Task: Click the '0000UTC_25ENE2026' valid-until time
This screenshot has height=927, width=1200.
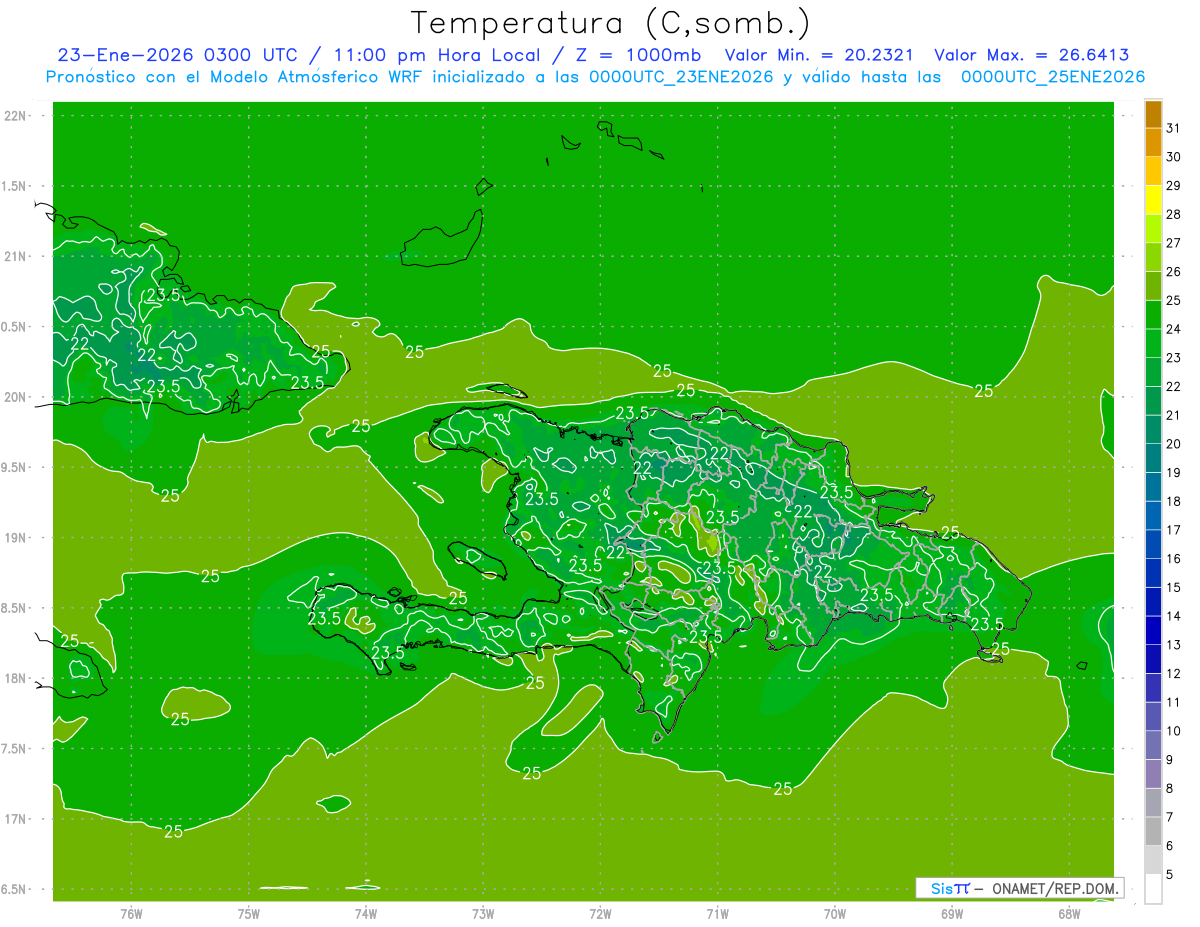Action: [x=1052, y=77]
